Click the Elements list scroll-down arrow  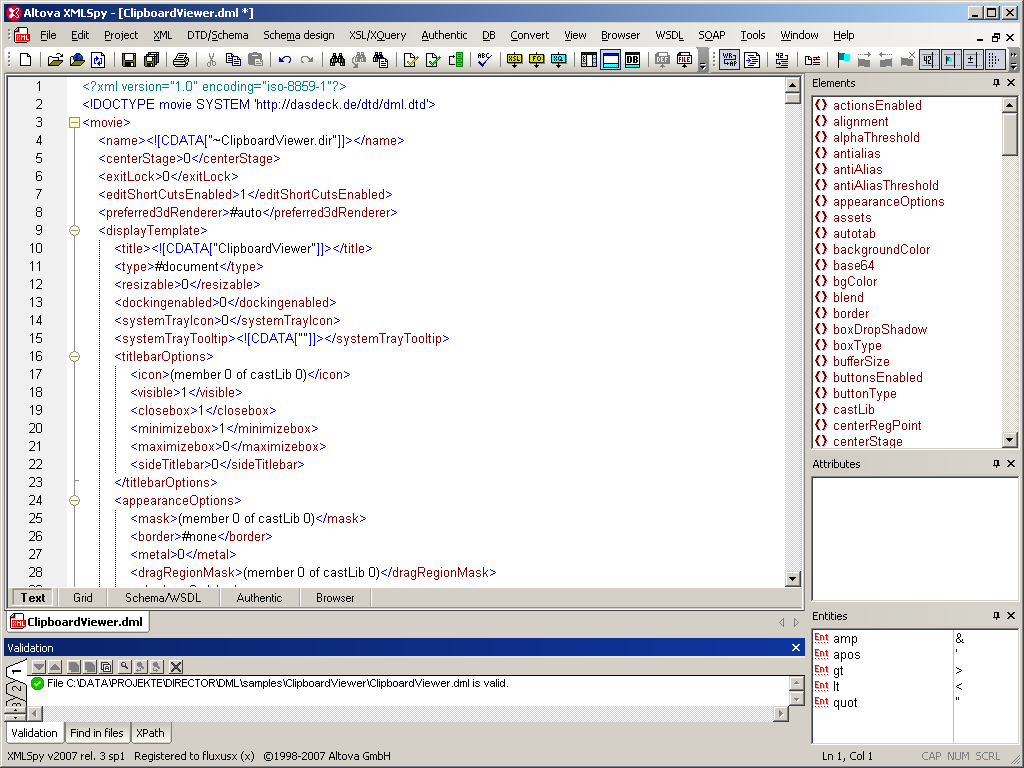tap(1010, 440)
